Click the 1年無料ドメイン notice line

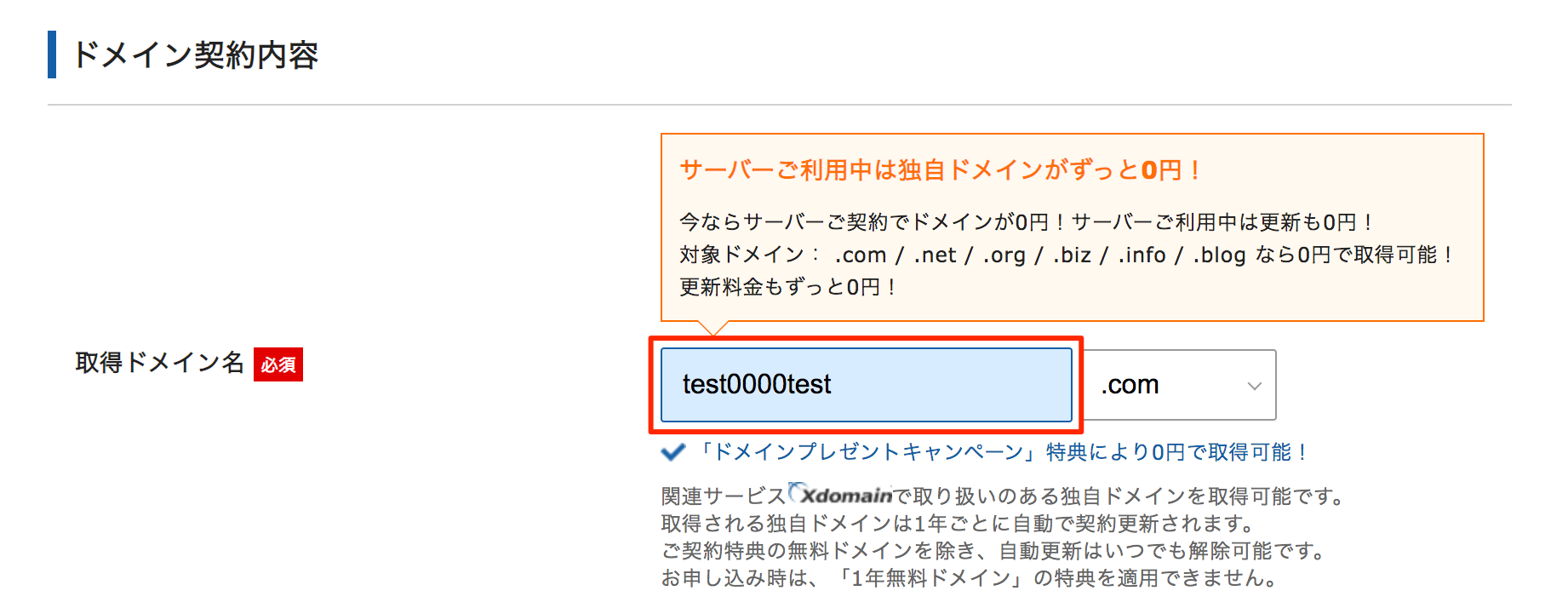point(970,578)
